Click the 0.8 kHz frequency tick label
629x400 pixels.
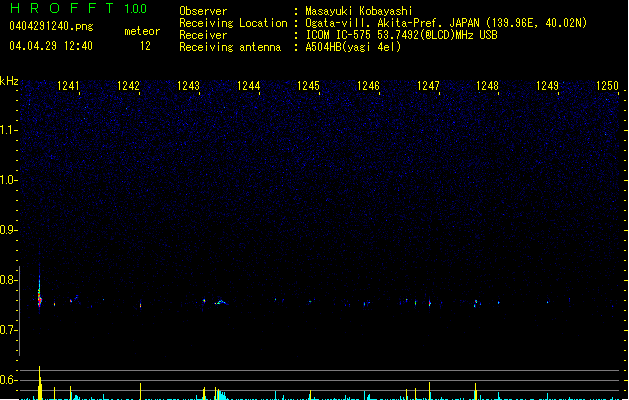tap(8, 280)
